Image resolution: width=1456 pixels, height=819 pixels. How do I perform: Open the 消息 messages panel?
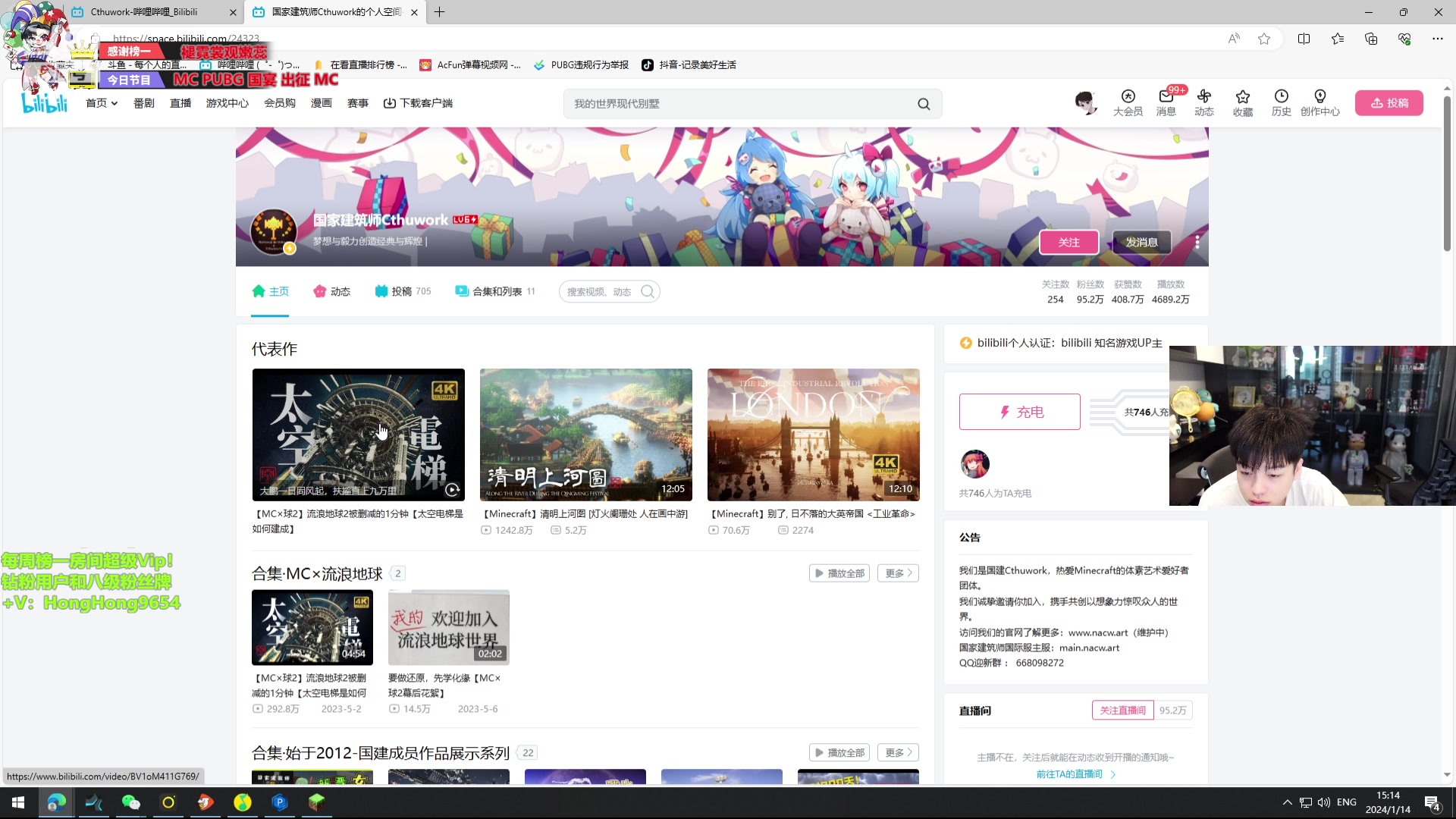pyautogui.click(x=1165, y=103)
